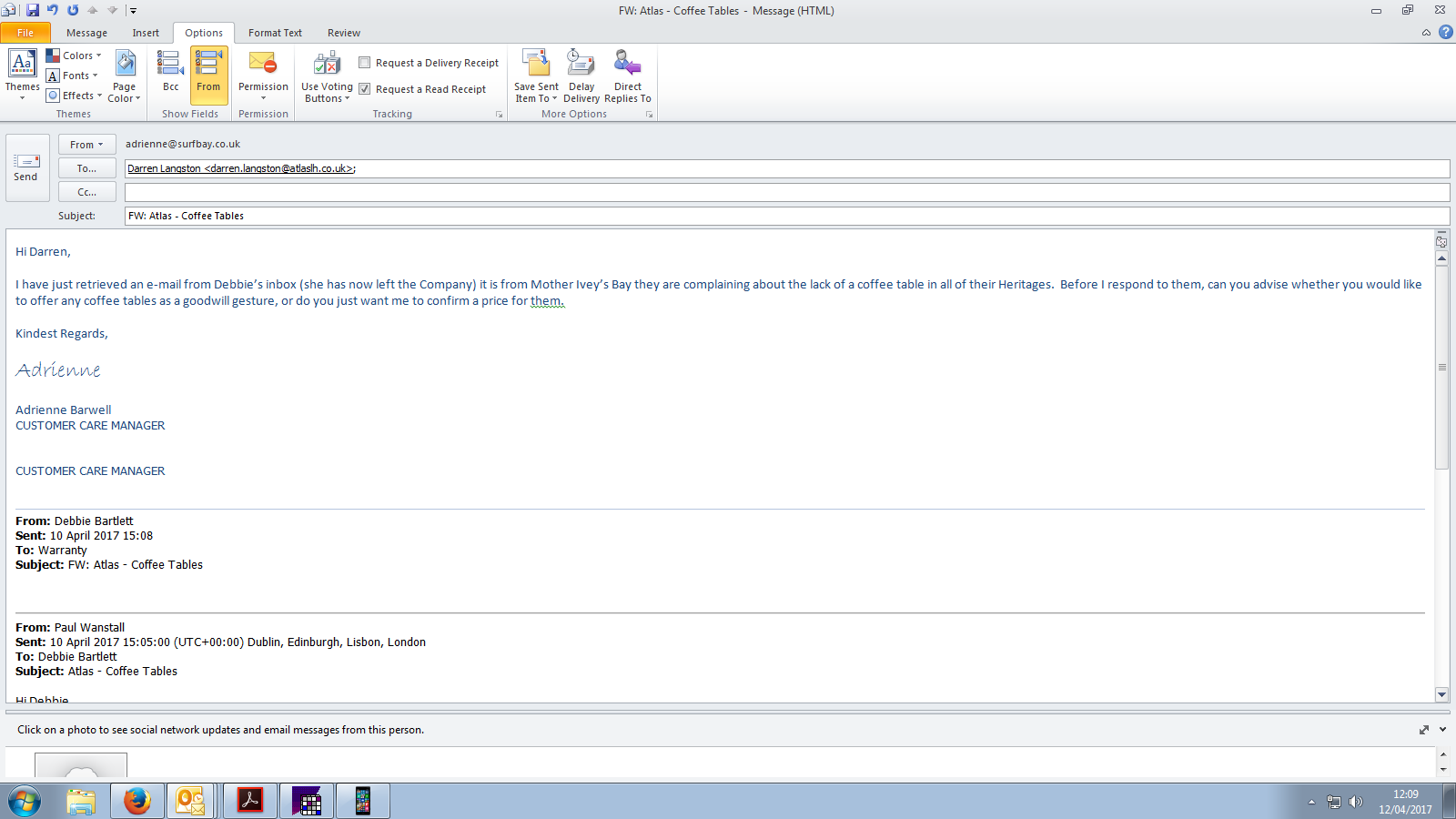Enable Request a Delivery Receipt
Viewport: 1456px width, 819px height.
[x=429, y=63]
